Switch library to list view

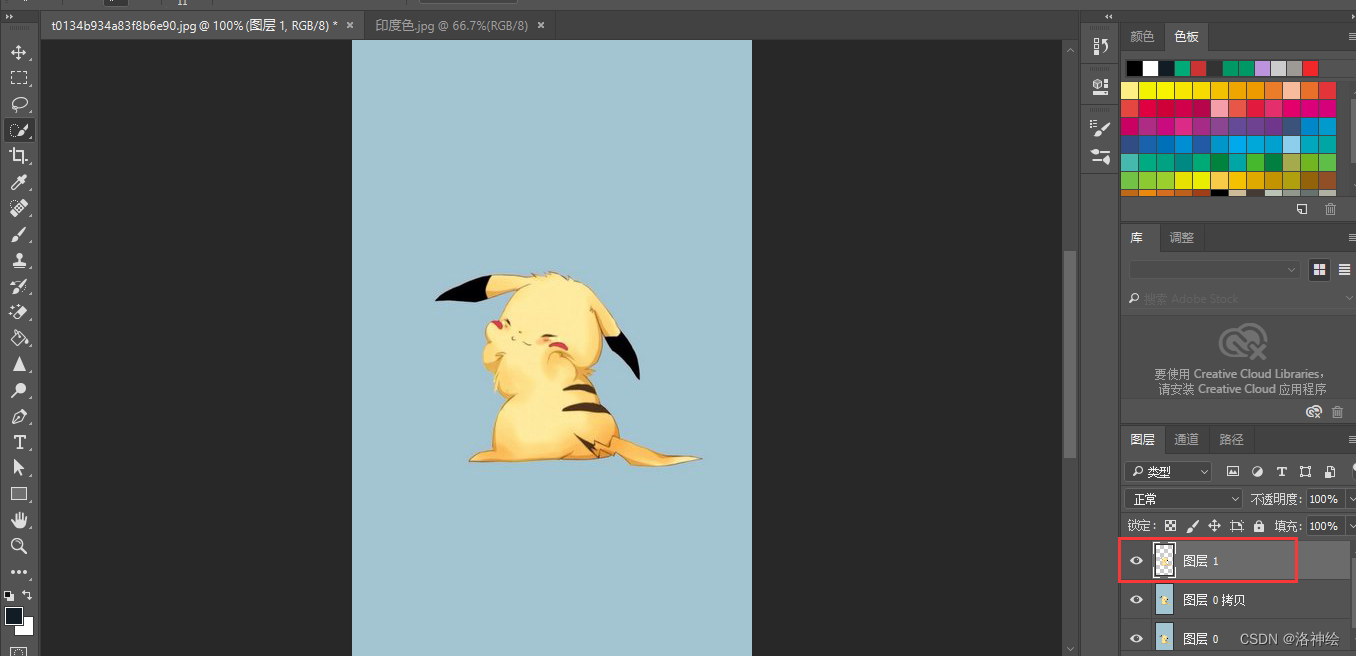coord(1344,269)
